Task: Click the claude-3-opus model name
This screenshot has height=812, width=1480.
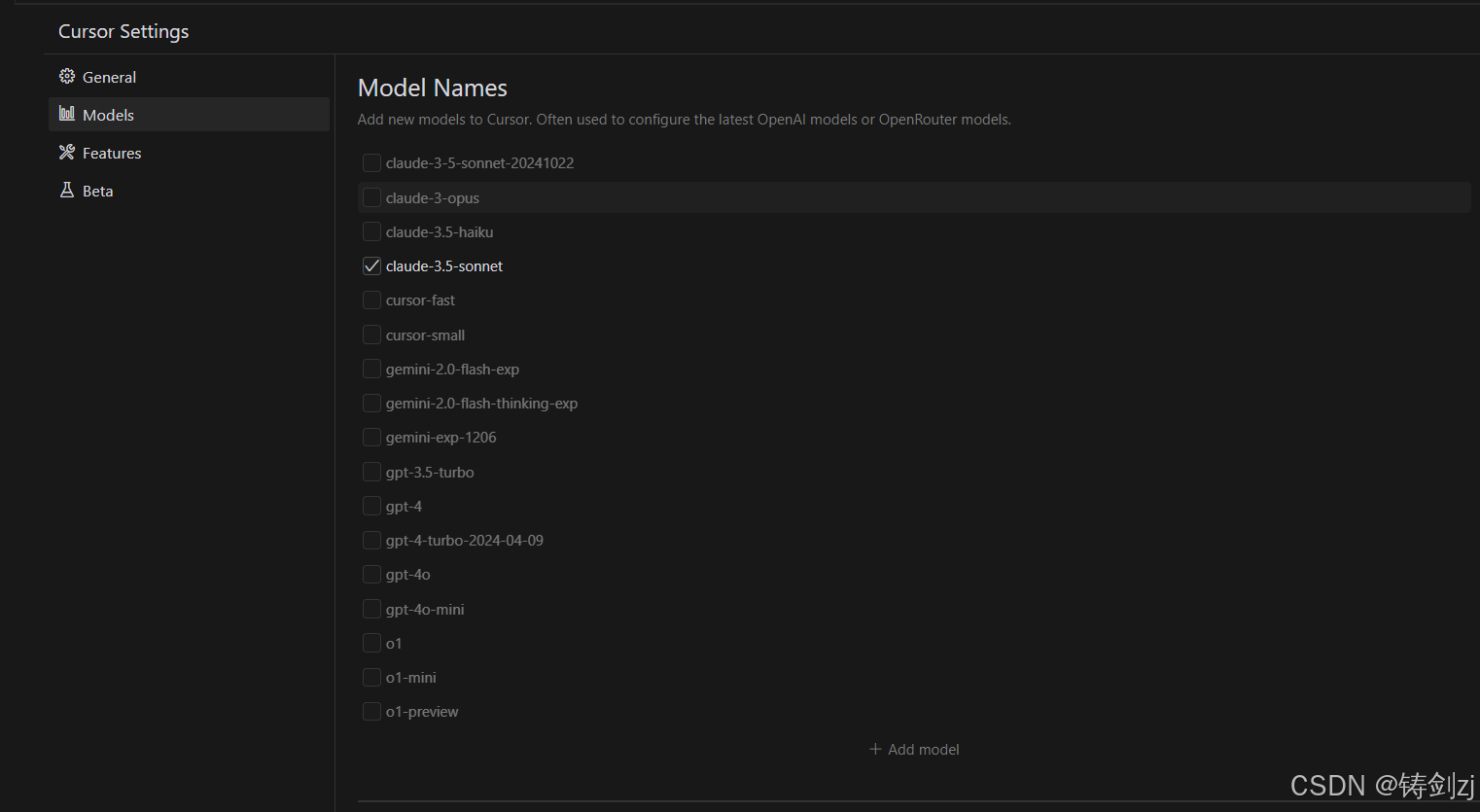Action: tap(433, 197)
